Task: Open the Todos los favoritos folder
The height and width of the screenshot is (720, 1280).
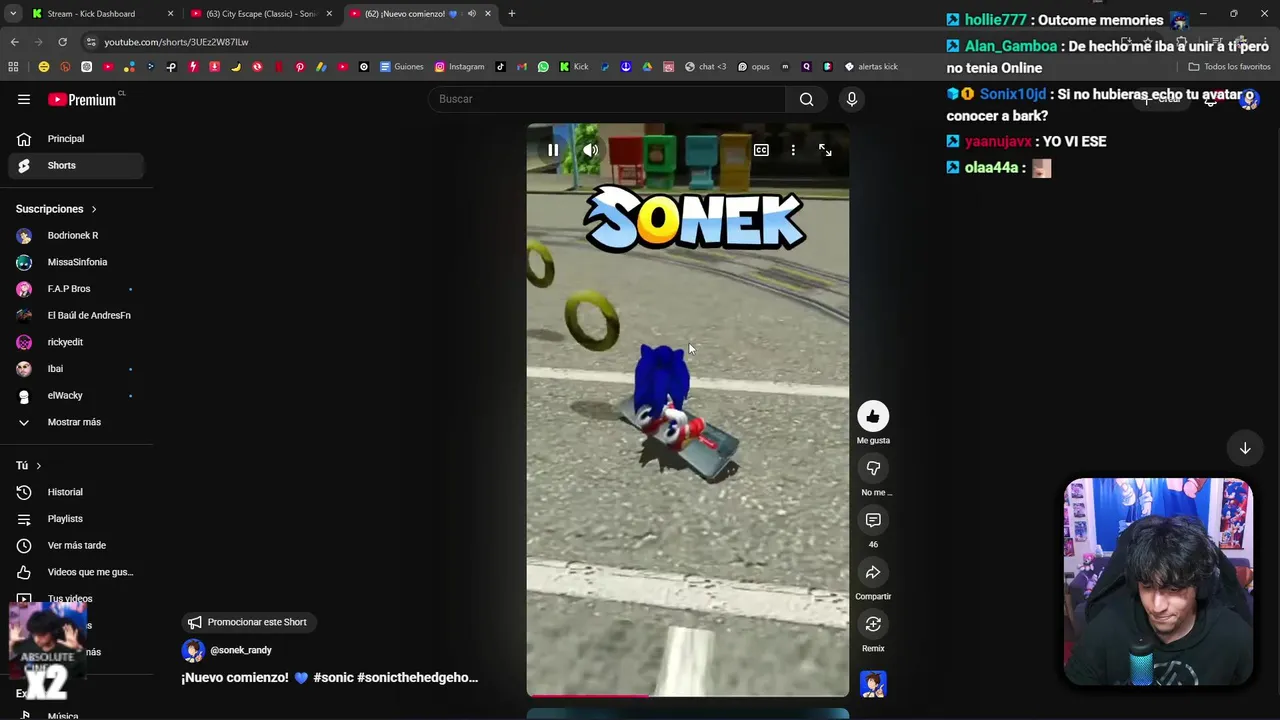Action: point(1229,67)
